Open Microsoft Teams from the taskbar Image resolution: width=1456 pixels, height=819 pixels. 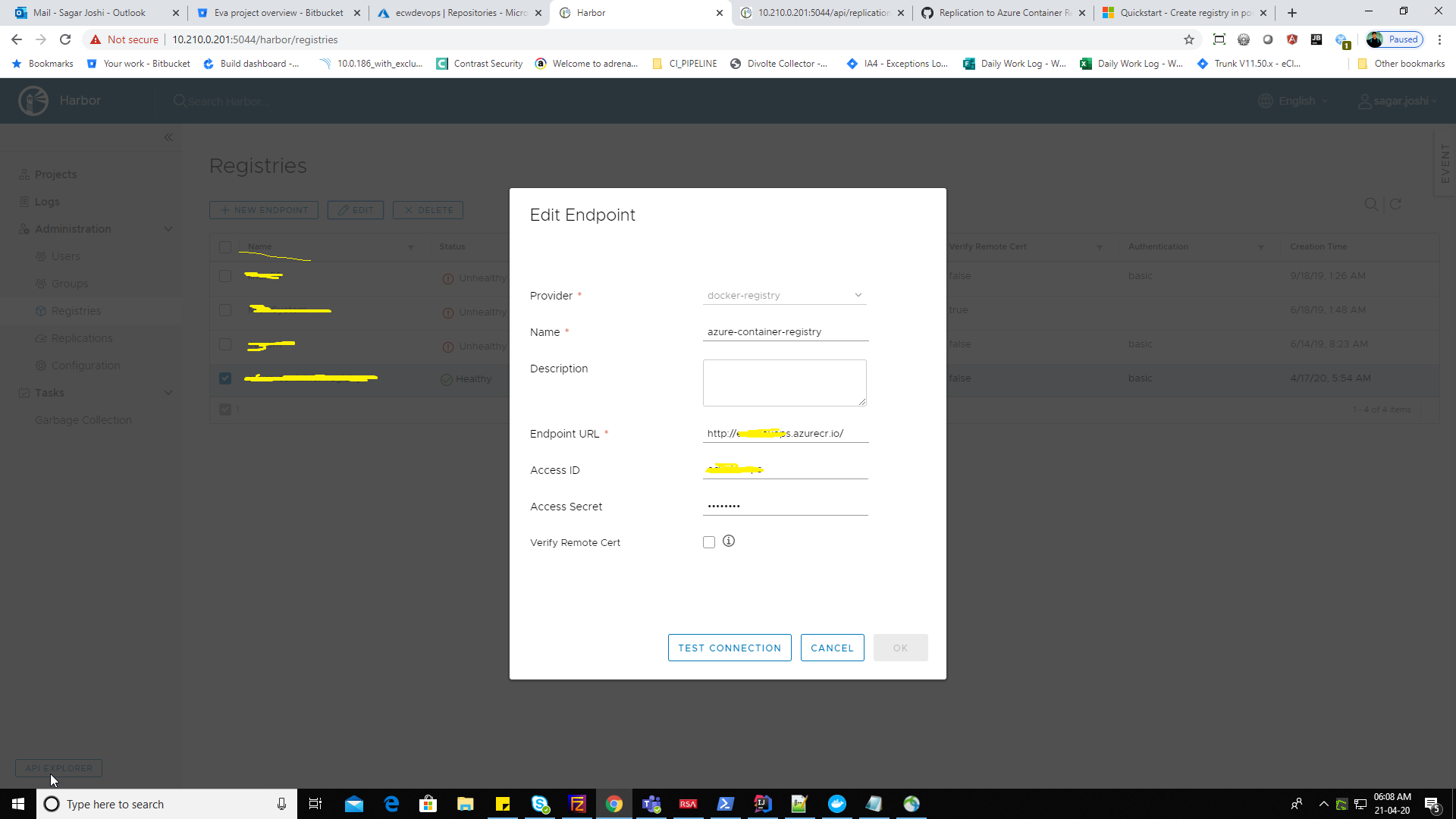coord(651,804)
